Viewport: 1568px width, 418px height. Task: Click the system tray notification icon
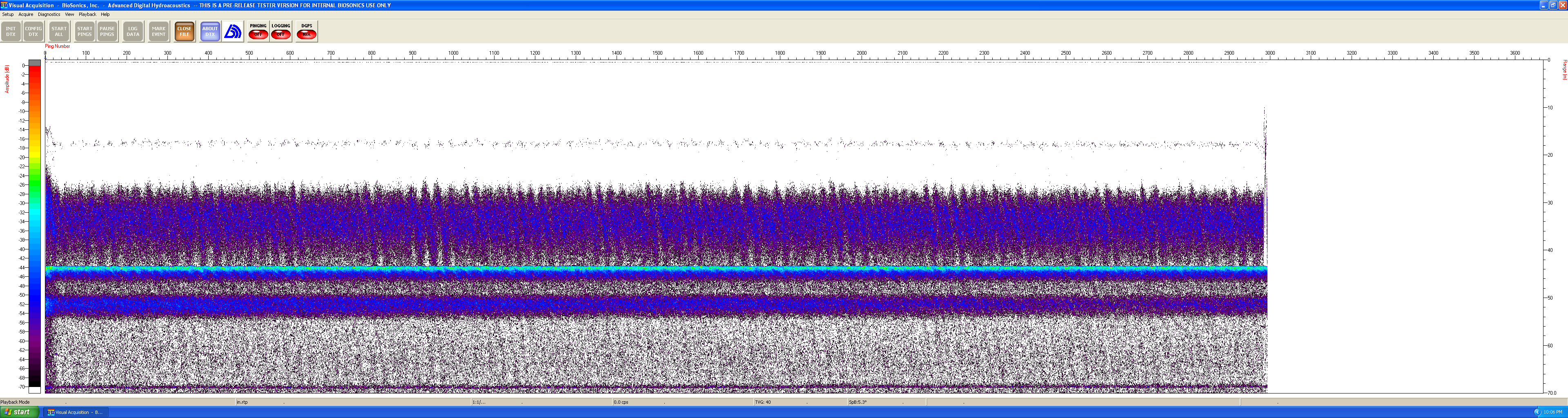[x=1537, y=413]
